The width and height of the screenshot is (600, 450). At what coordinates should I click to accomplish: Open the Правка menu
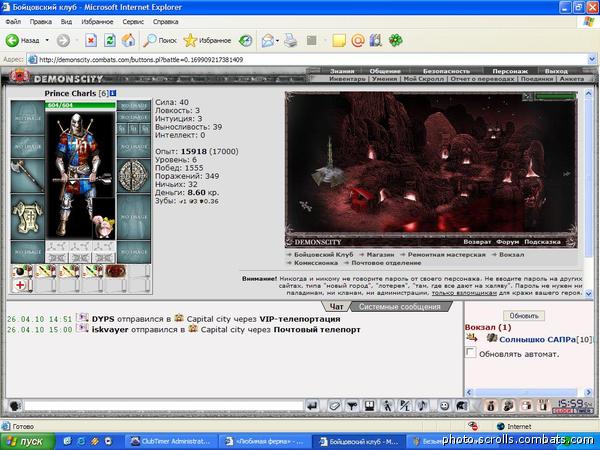pyautogui.click(x=41, y=22)
